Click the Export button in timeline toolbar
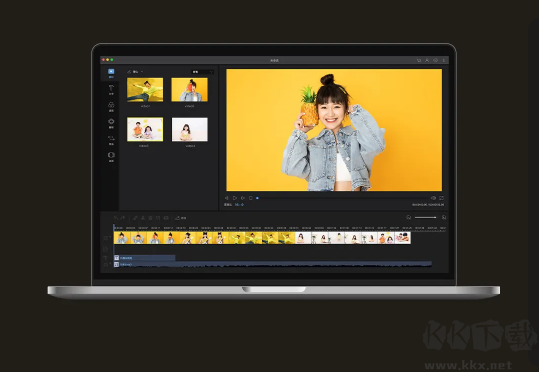The image size is (539, 372). point(181,218)
